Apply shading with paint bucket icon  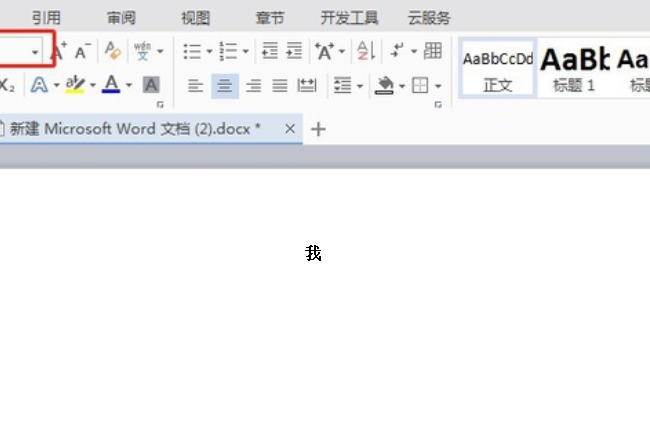384,86
